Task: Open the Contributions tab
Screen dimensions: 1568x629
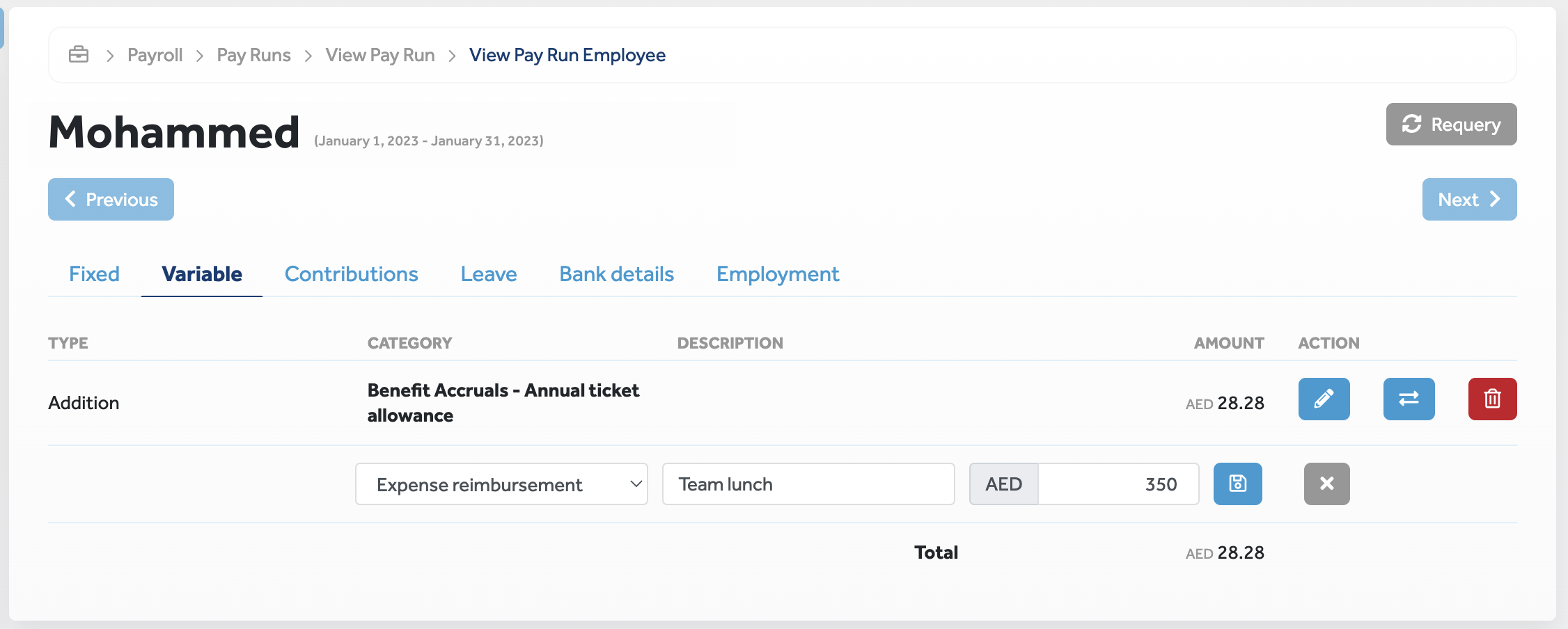Action: coord(351,273)
